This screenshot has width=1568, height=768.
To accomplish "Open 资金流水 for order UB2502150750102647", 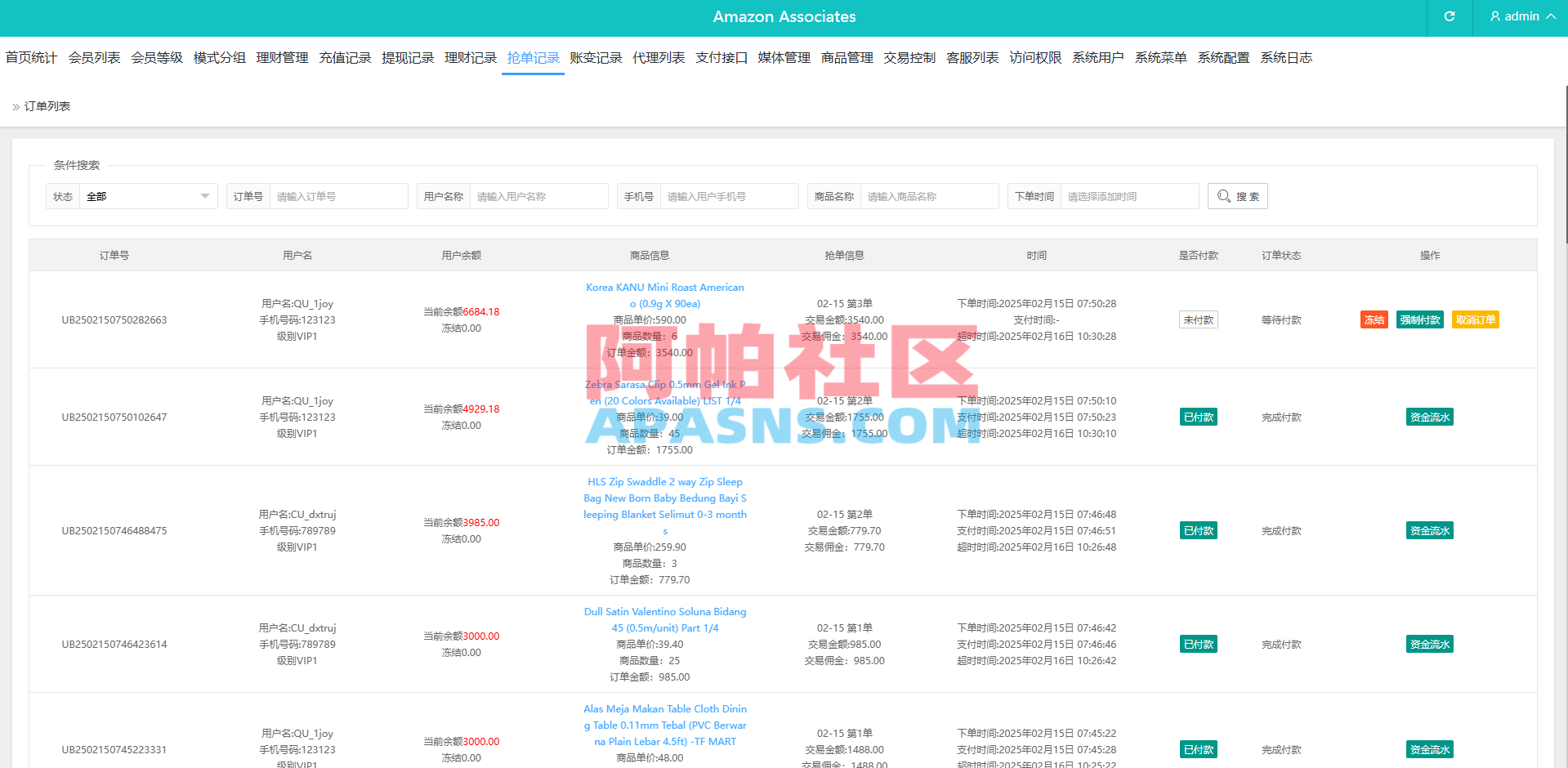I will (x=1429, y=417).
